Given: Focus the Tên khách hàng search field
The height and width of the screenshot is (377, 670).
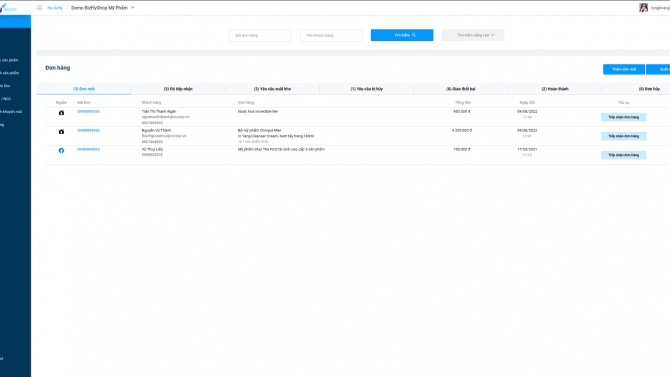Looking at the screenshot, I should [x=331, y=35].
